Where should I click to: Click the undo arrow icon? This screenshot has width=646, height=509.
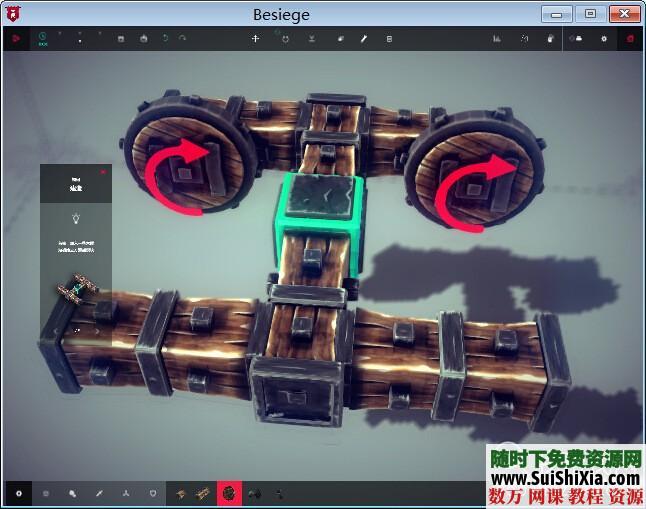point(165,38)
